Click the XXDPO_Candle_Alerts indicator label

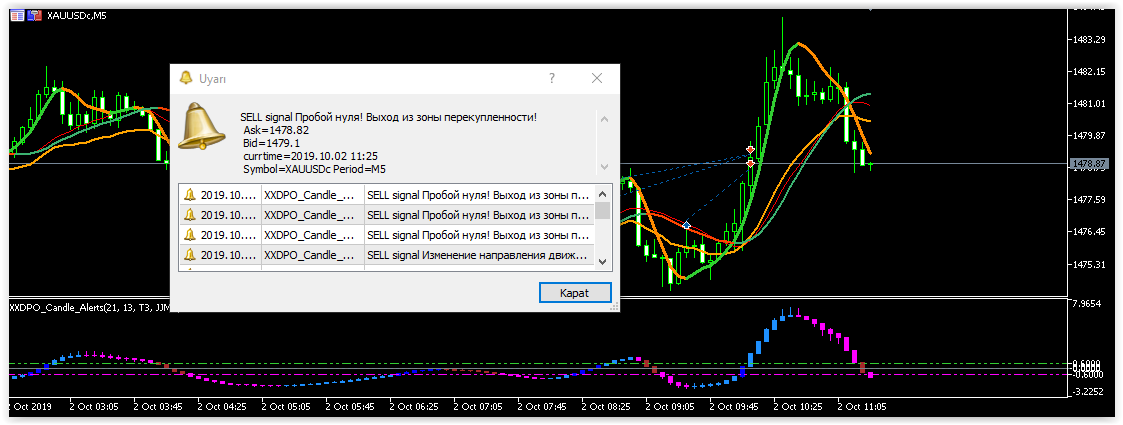(89, 307)
